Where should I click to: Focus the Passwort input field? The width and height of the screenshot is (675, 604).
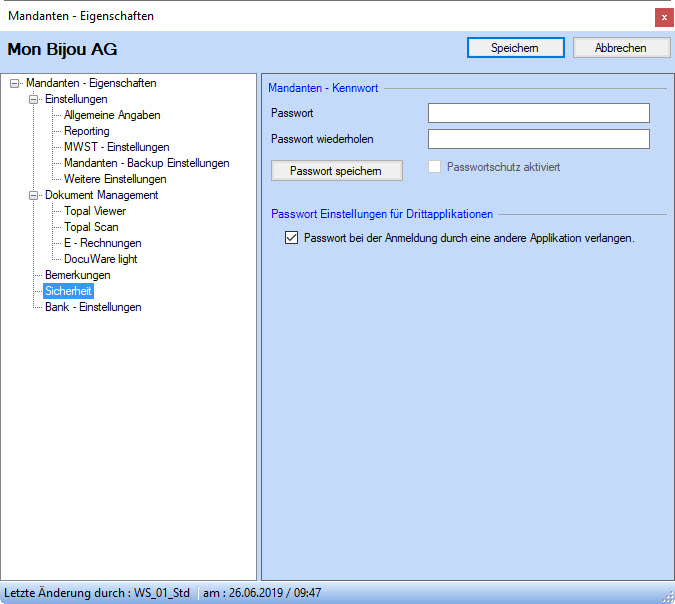point(538,113)
